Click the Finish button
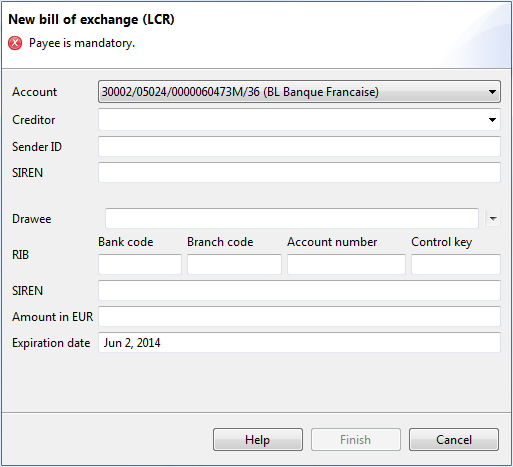The width and height of the screenshot is (513, 467). click(356, 440)
